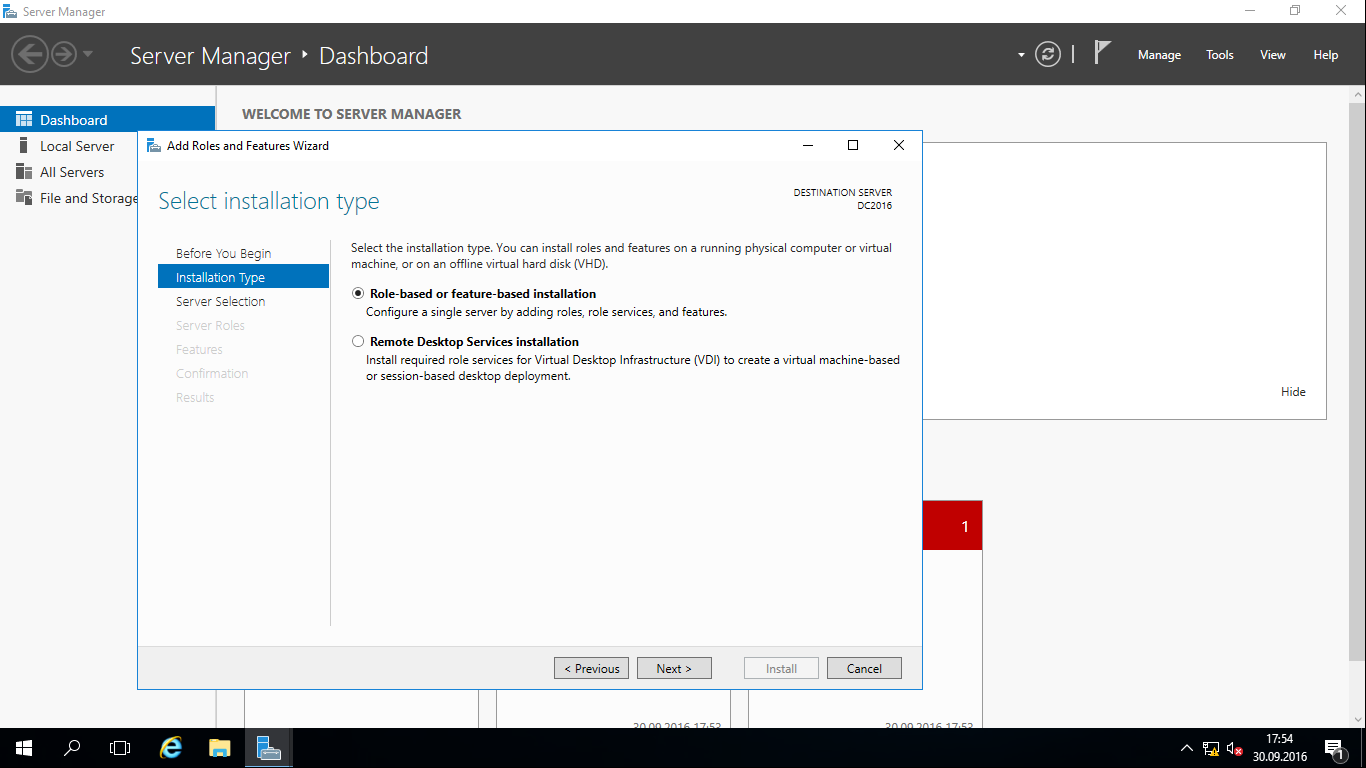Screen dimensions: 1366x768
Task: Go to the Installation Type wizard step
Action: 243,277
